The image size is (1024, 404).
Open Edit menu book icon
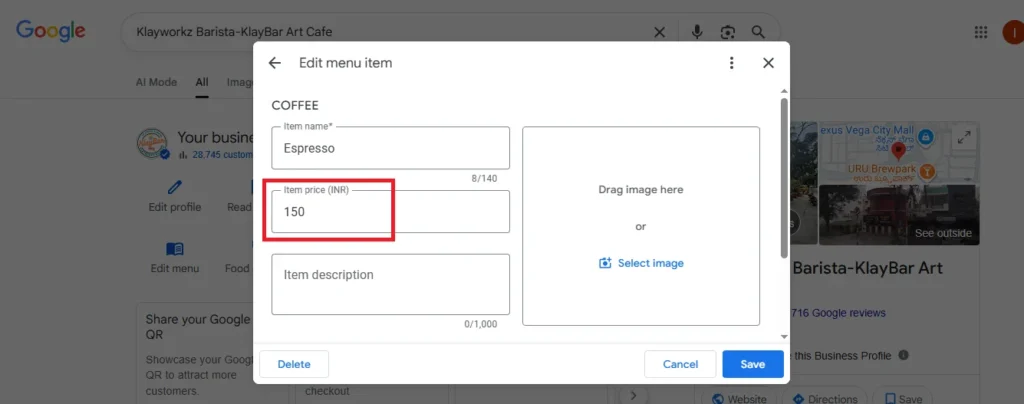pos(174,249)
